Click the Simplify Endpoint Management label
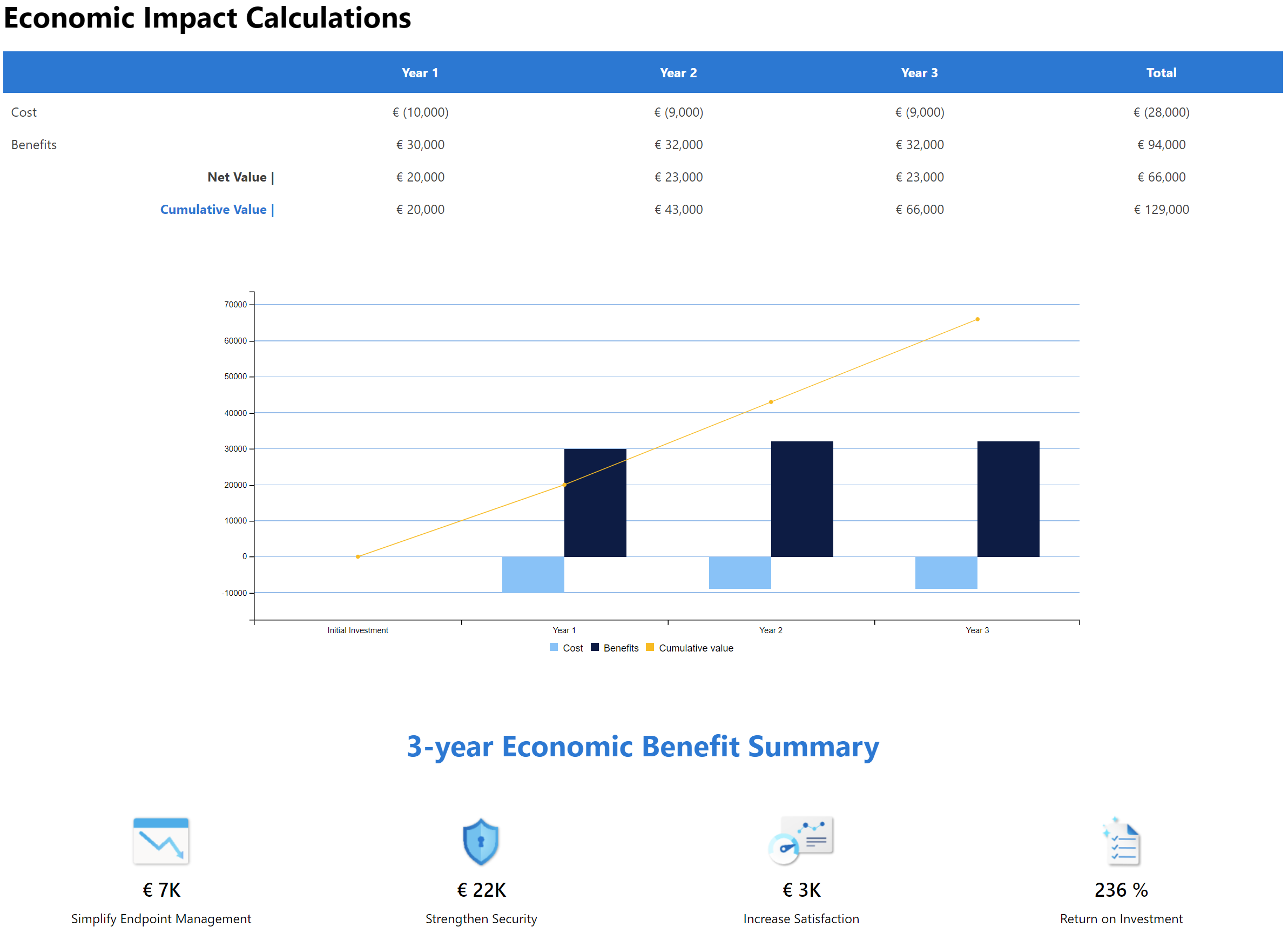Screen dimensions: 1288x947 161,919
